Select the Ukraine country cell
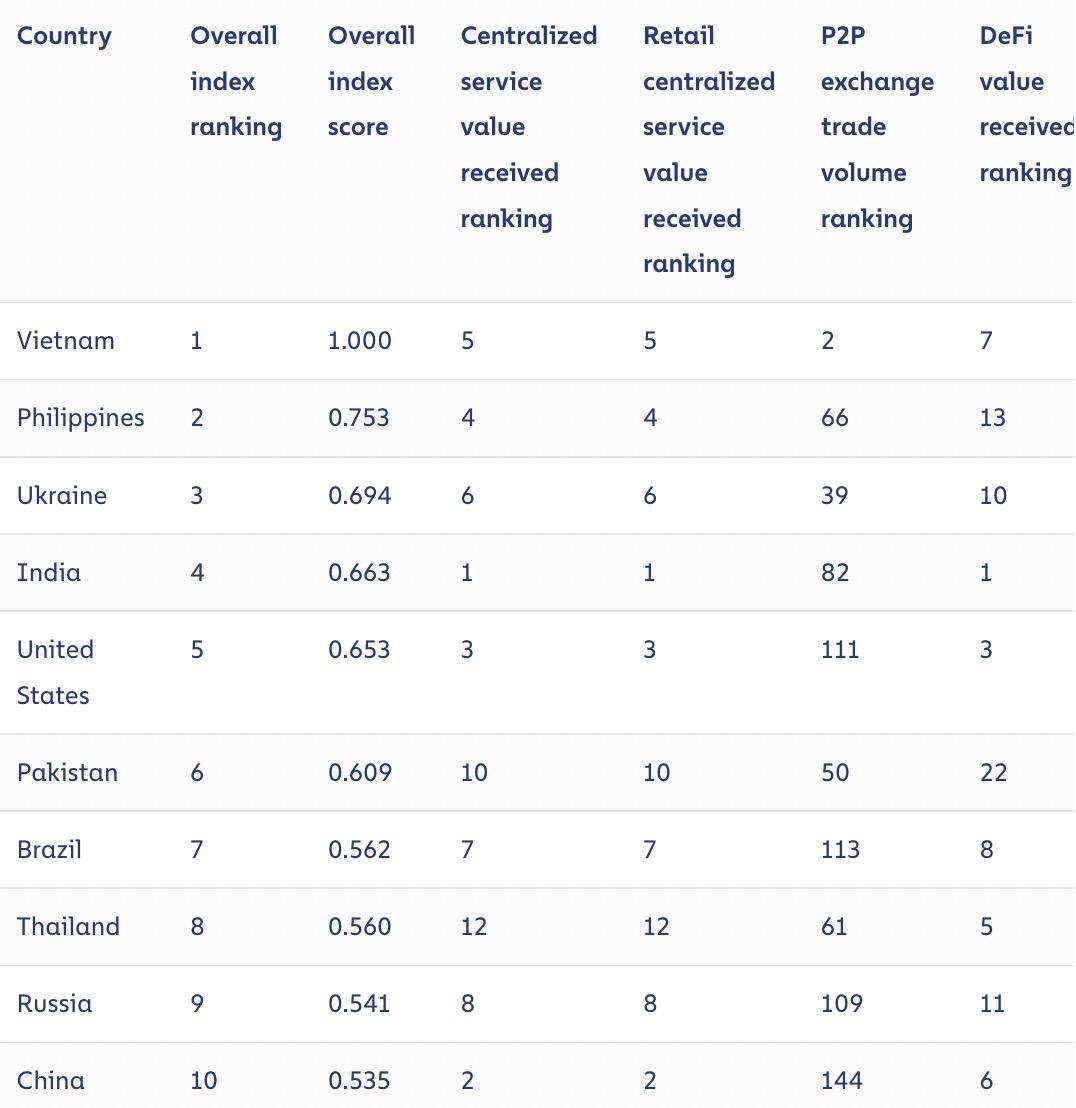Screen dimensions: 1076x1108 (61, 496)
